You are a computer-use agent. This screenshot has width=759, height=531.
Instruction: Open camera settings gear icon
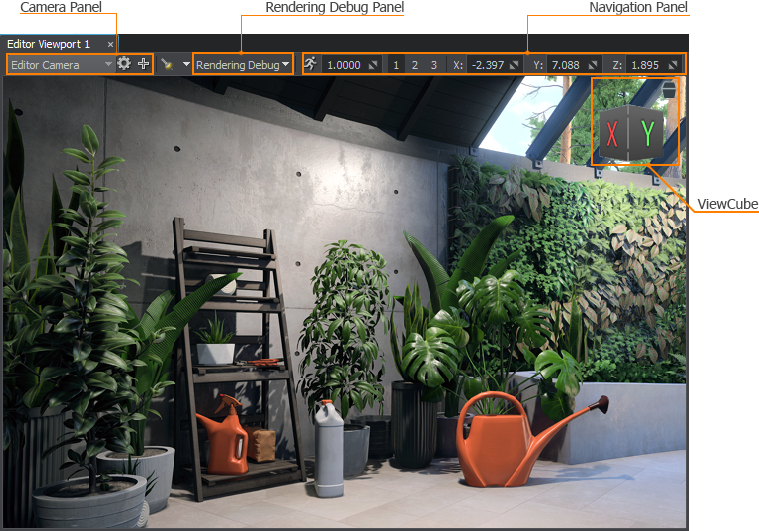[124, 64]
